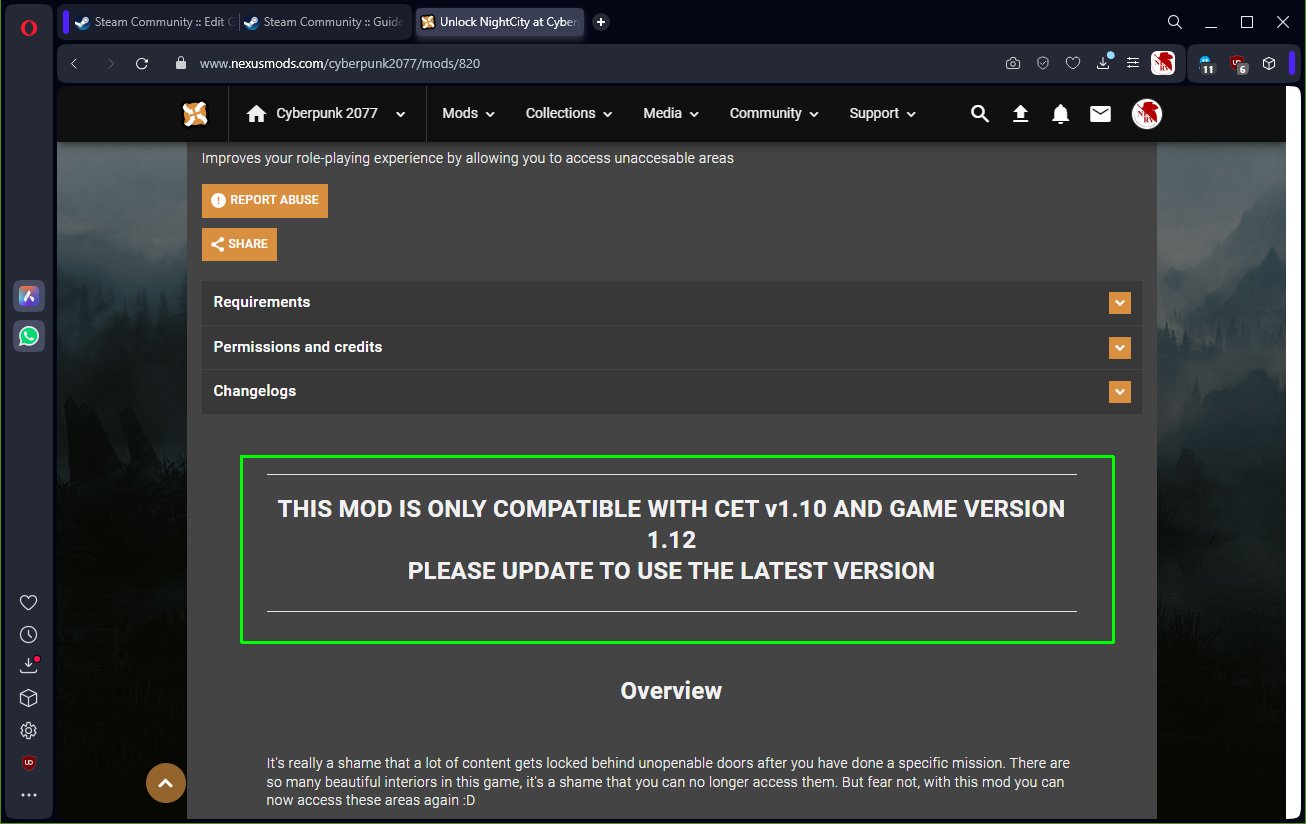Bookmark this page with the address bar heart
This screenshot has width=1306, height=824.
click(1073, 63)
